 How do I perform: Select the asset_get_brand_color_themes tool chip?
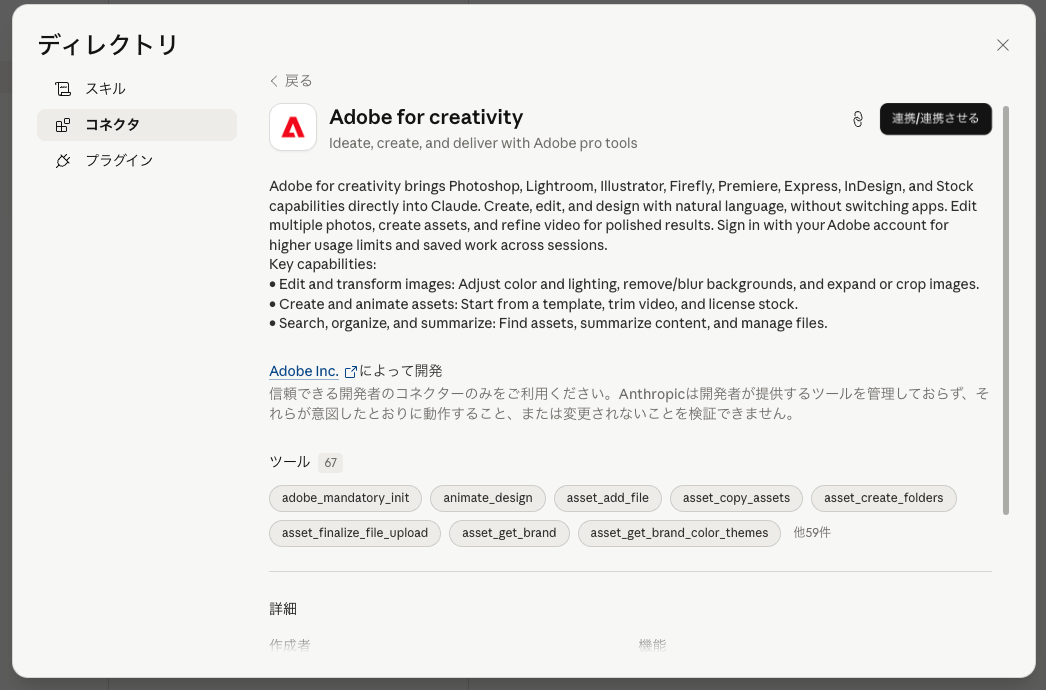tap(679, 533)
